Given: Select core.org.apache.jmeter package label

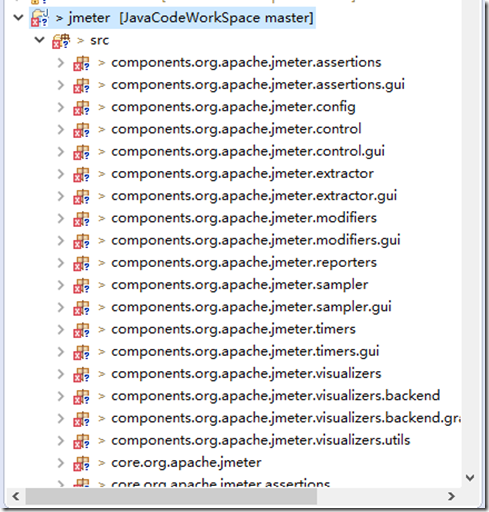Looking at the screenshot, I should (x=186, y=463).
